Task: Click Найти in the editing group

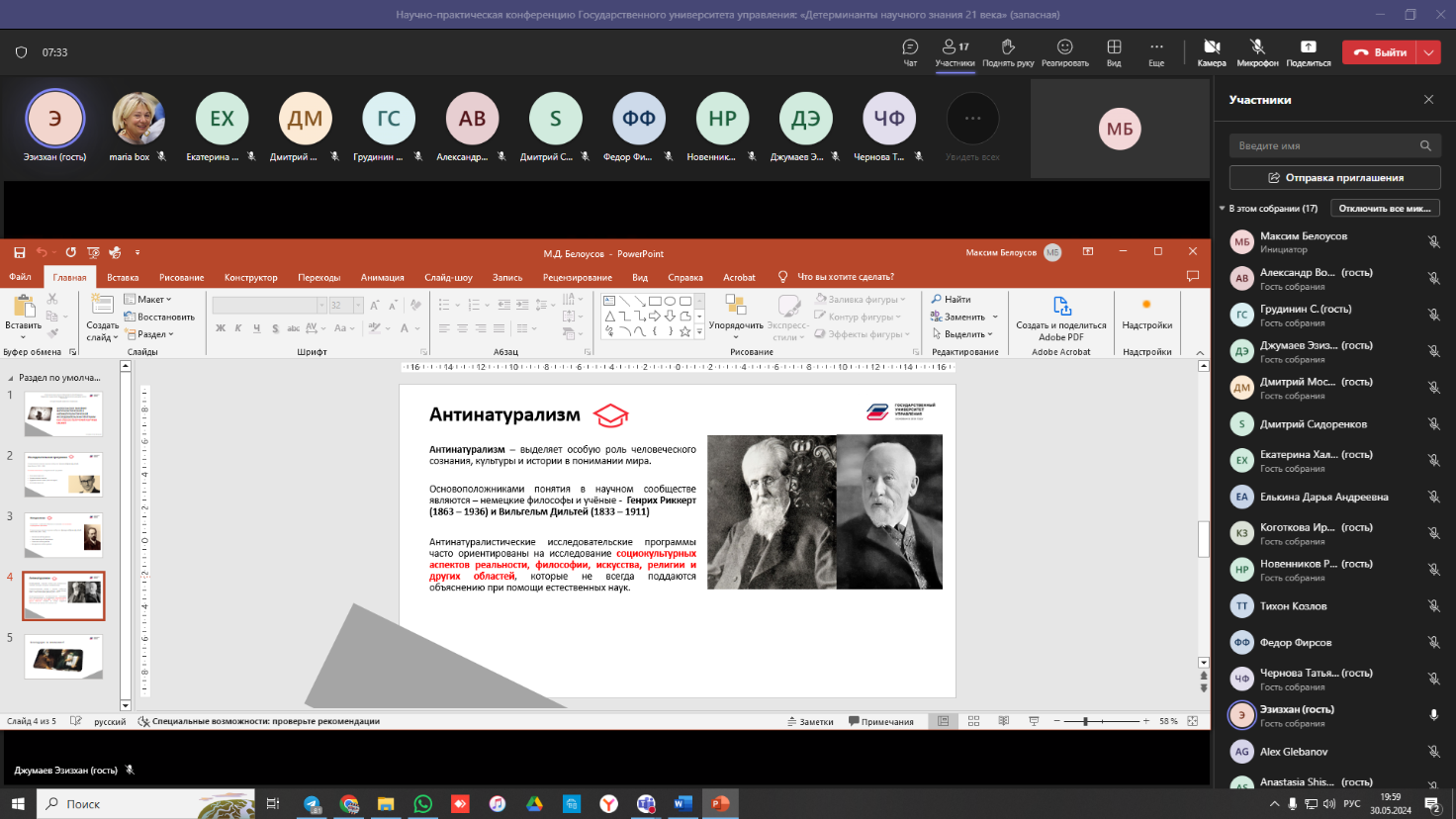Action: tap(952, 299)
